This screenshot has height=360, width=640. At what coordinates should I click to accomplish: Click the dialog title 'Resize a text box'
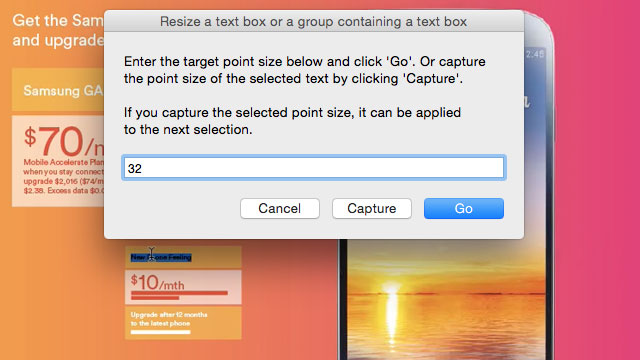tap(313, 22)
